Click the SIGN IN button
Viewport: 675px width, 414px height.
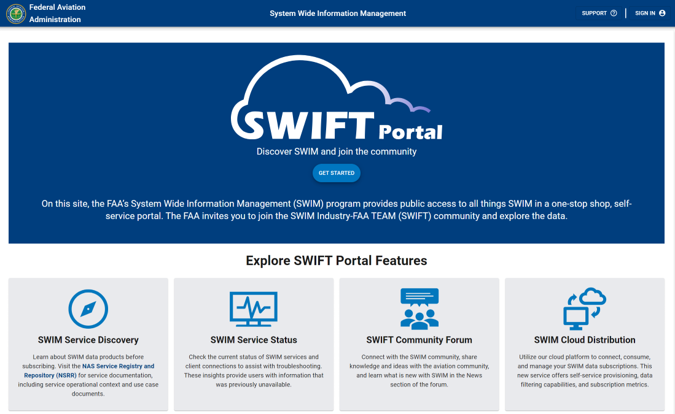(650, 13)
